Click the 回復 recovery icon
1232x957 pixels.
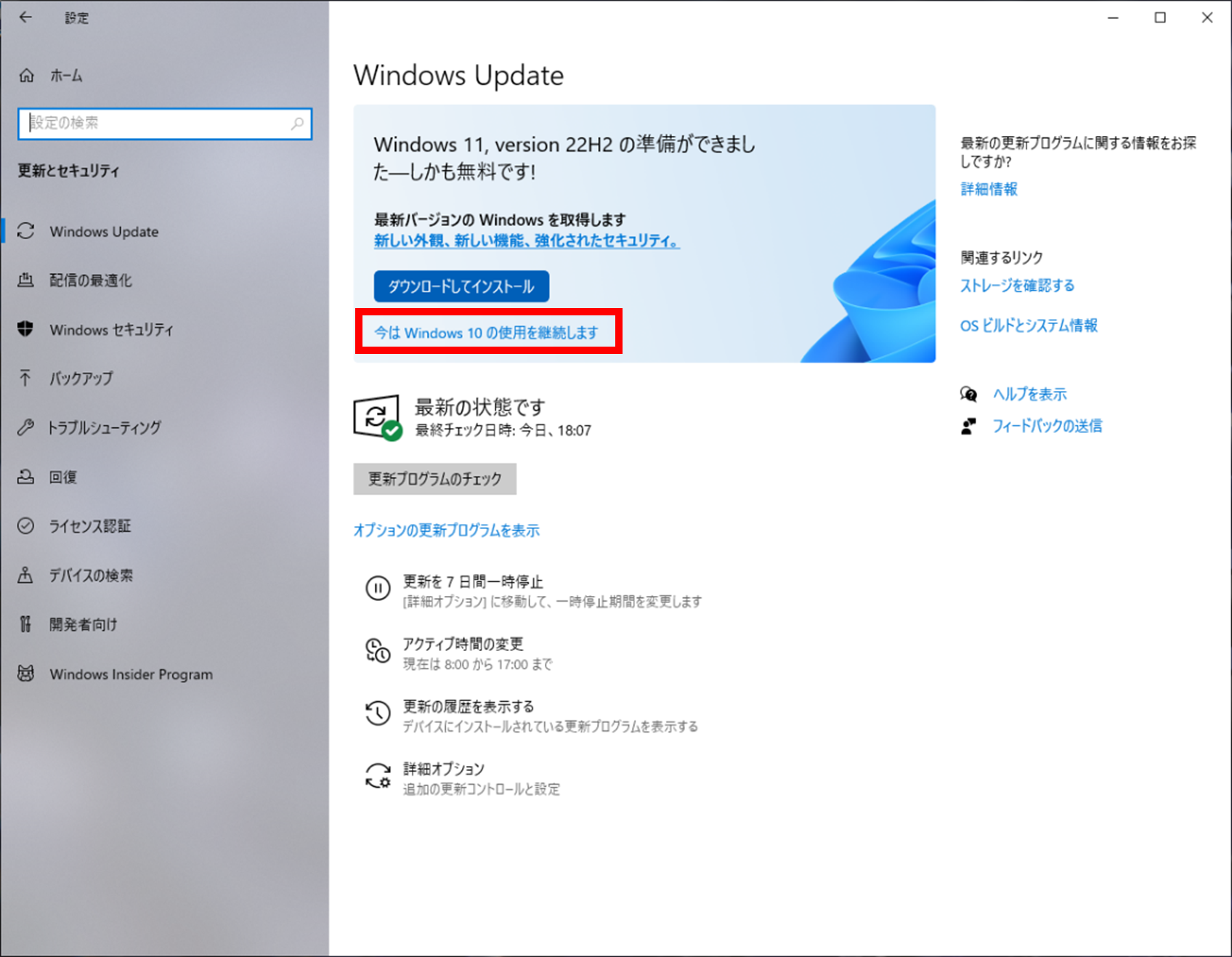point(25,477)
